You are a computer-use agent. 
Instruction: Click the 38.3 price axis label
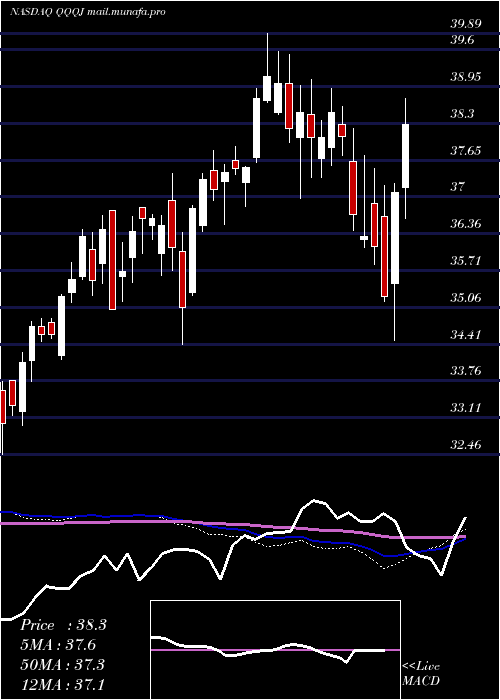pos(462,114)
